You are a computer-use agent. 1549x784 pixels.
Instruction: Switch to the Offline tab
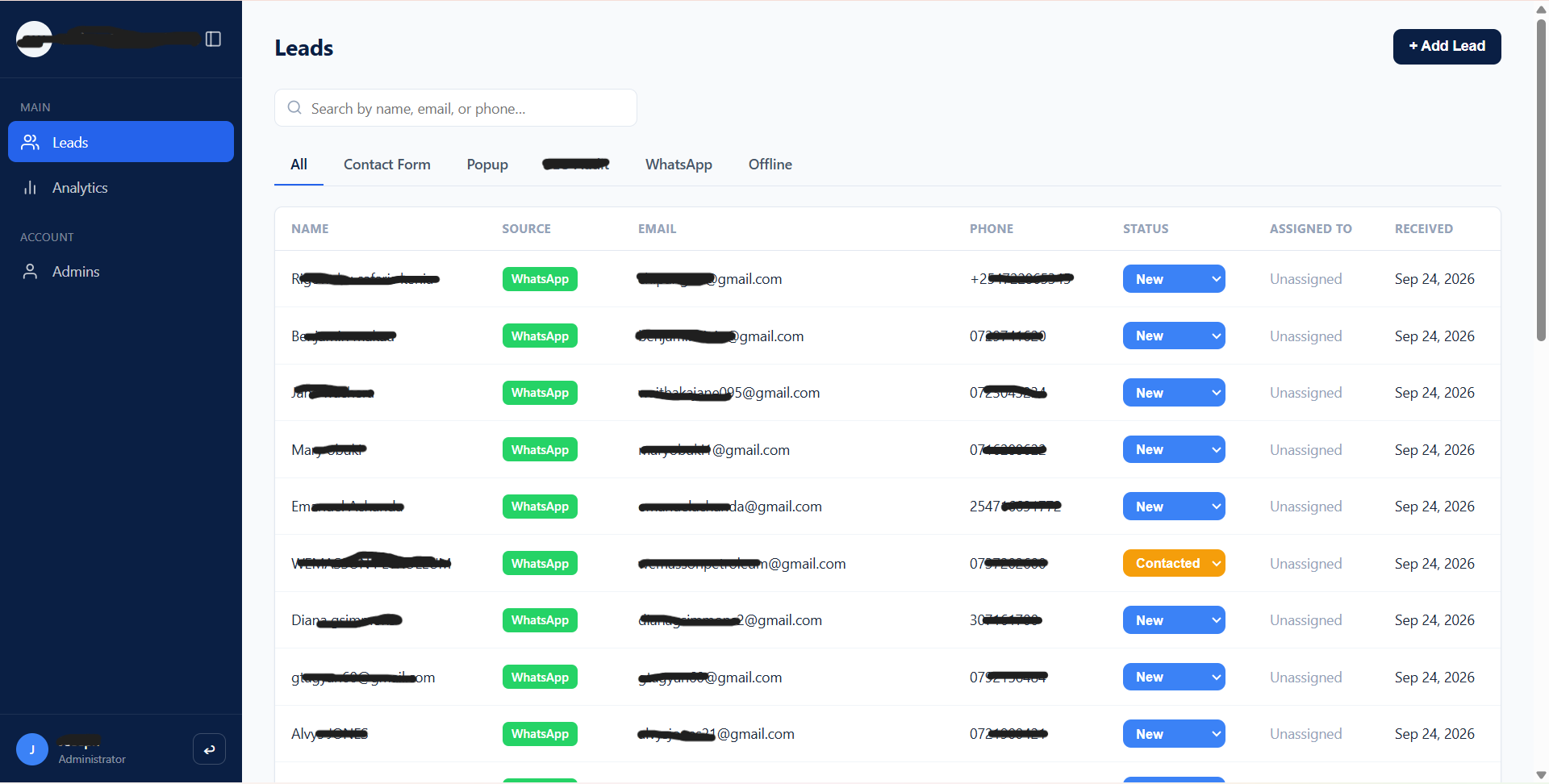coord(770,165)
